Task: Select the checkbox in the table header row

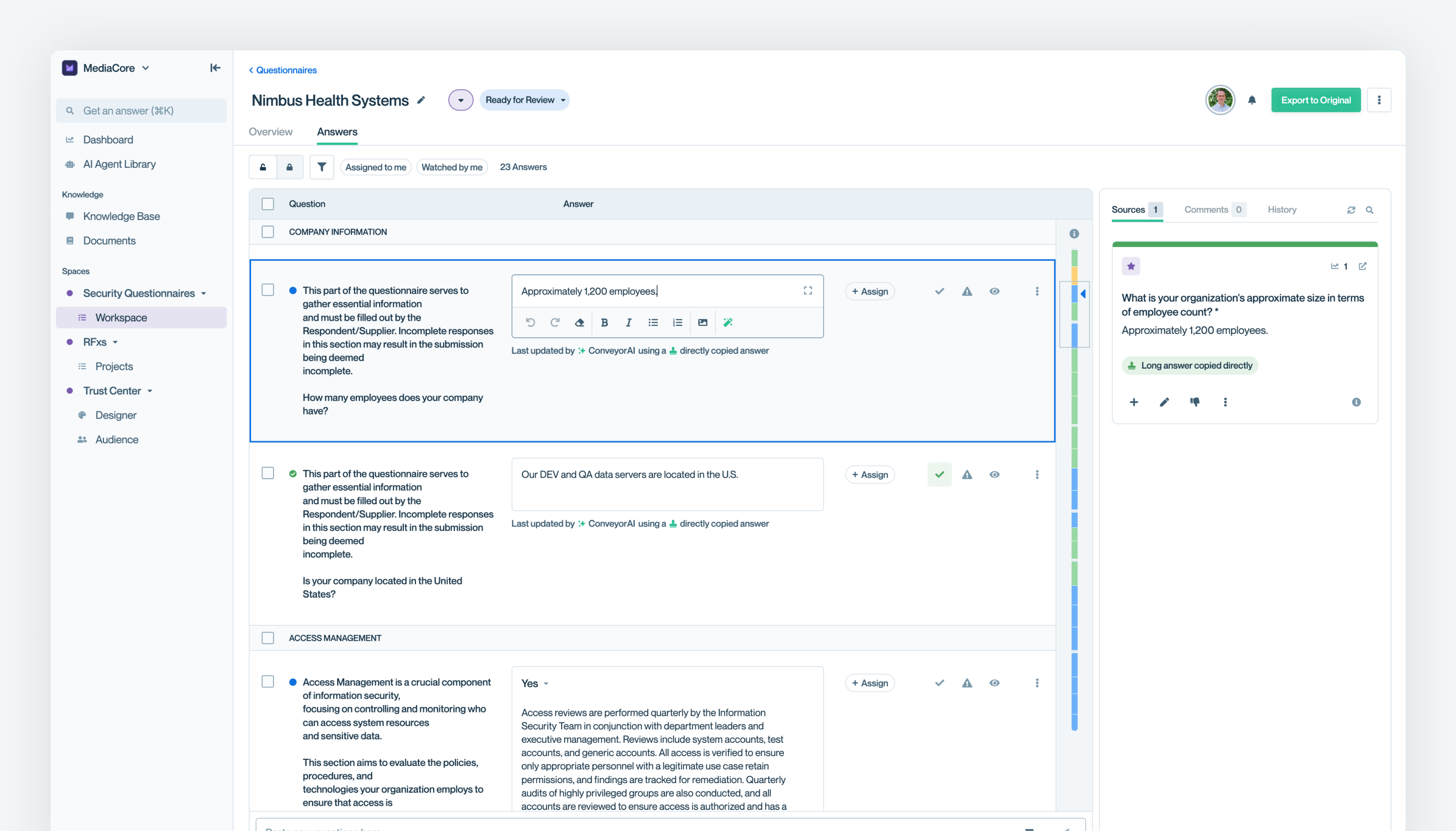Action: pos(268,203)
